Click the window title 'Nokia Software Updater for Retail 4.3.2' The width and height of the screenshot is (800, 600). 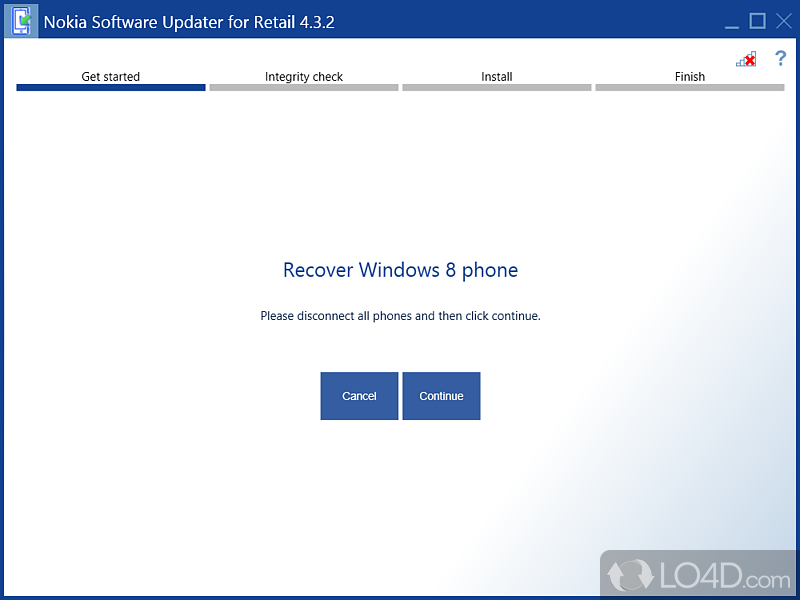point(189,22)
